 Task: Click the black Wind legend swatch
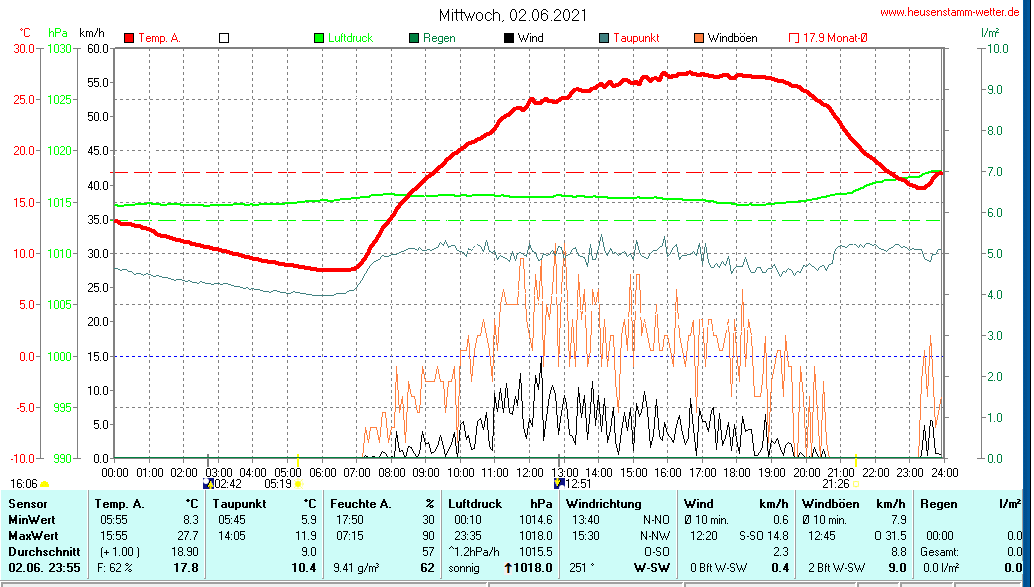[x=509, y=38]
